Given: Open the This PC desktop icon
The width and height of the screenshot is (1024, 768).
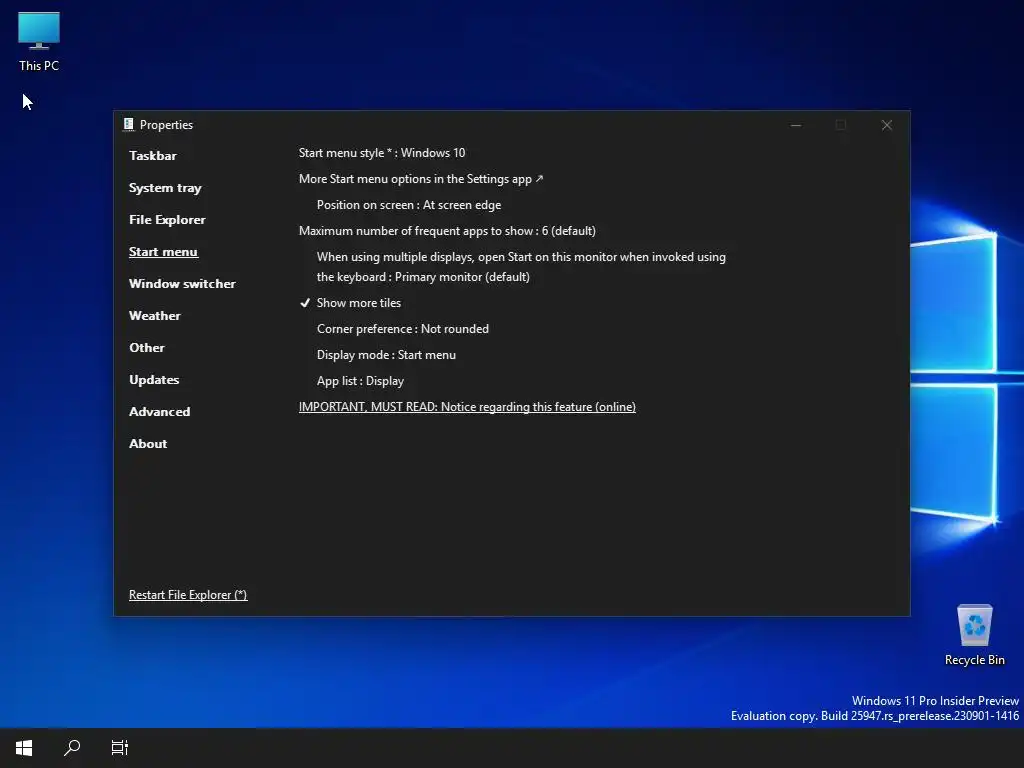Looking at the screenshot, I should (39, 42).
